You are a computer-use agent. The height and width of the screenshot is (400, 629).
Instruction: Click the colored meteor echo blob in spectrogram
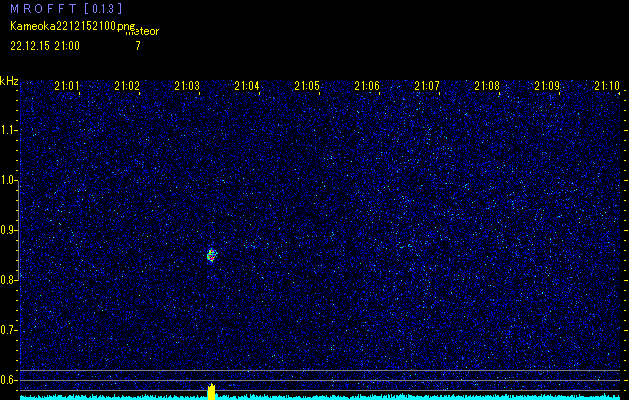point(211,255)
